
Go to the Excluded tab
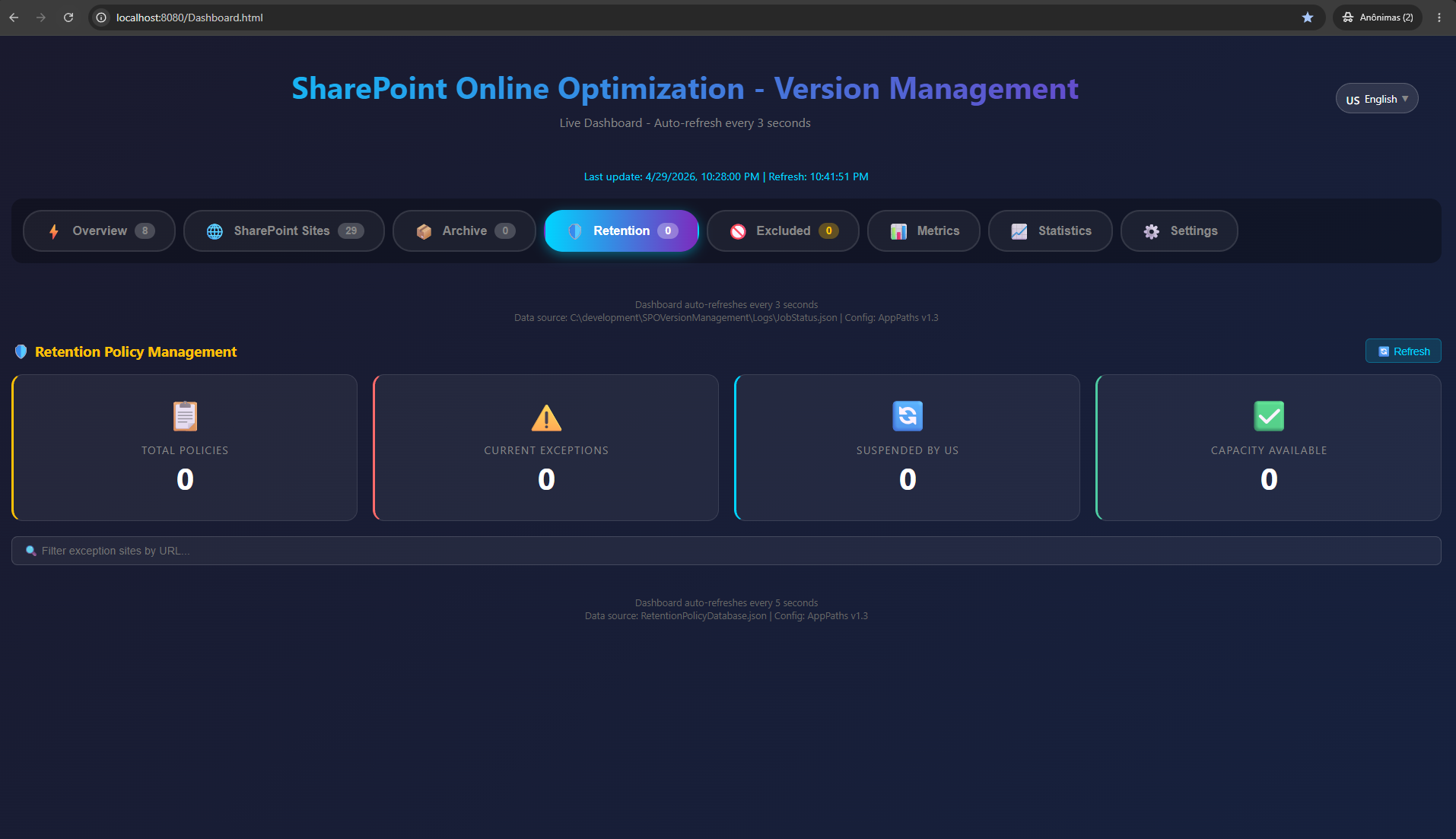click(x=783, y=230)
